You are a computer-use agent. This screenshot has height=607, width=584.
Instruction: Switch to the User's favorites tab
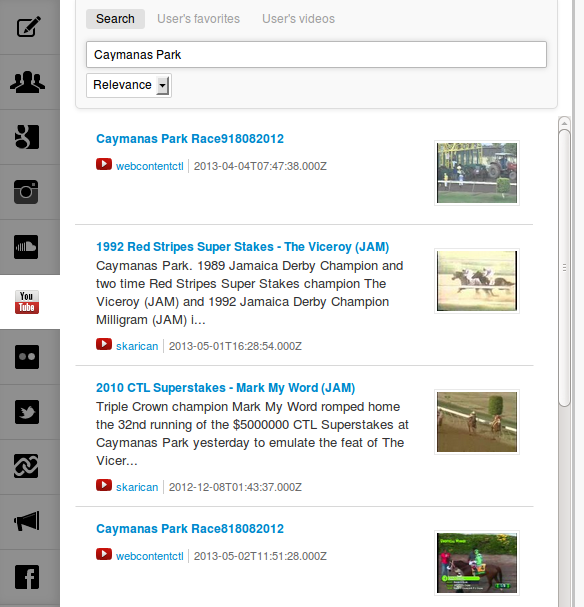(x=198, y=19)
